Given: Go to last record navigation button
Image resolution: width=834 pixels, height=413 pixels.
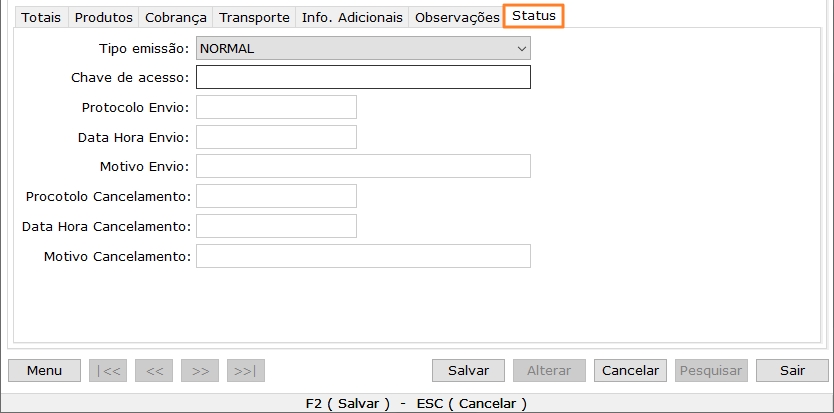Looking at the screenshot, I should pyautogui.click(x=246, y=371).
